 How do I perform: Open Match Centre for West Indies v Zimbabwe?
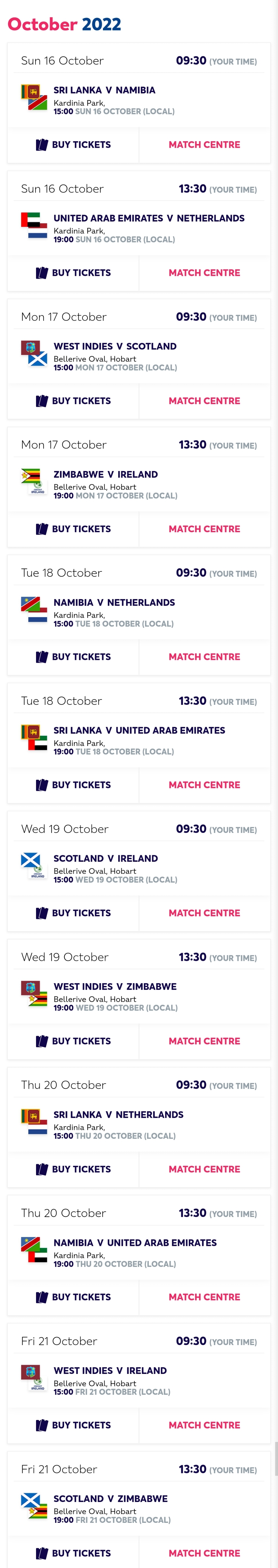[204, 1041]
